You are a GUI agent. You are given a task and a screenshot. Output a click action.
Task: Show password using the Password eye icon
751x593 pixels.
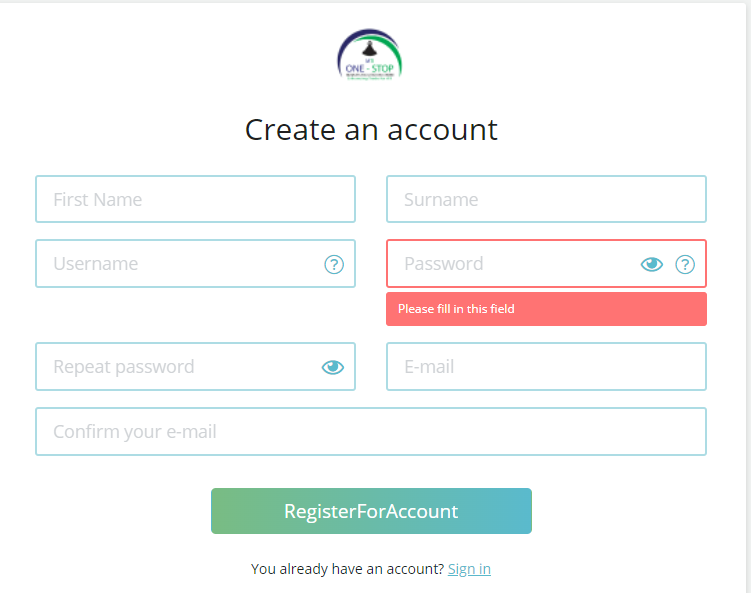pyautogui.click(x=652, y=264)
